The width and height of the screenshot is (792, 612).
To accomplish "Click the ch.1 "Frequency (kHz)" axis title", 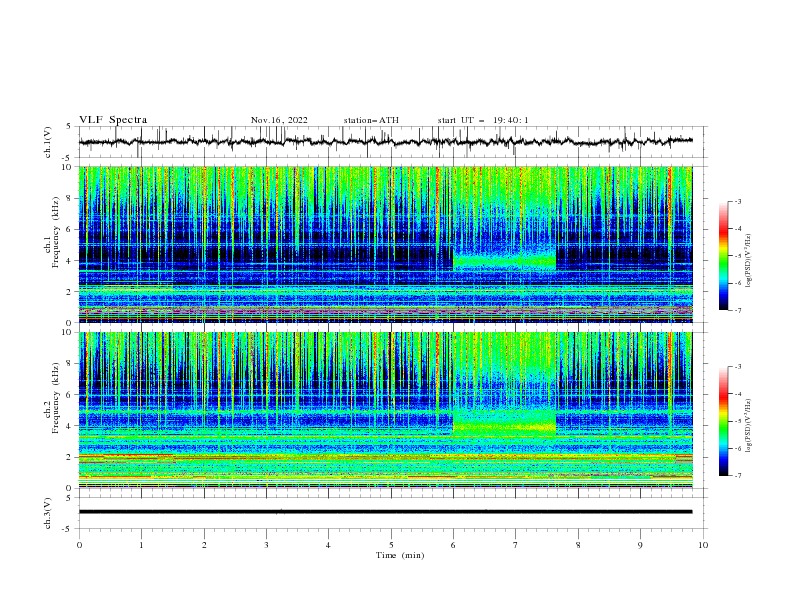I will [56, 232].
